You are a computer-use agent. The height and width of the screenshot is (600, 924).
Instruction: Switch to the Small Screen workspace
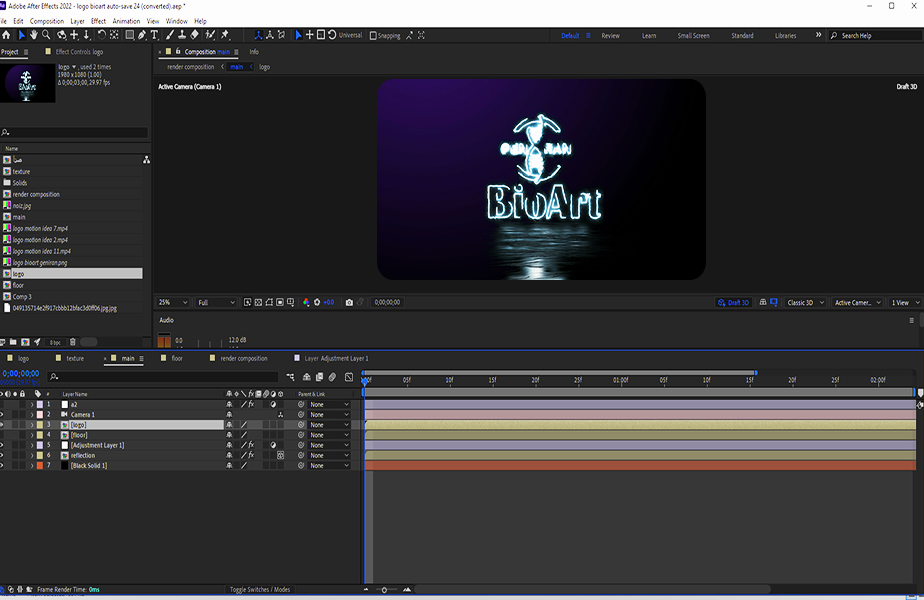click(694, 35)
